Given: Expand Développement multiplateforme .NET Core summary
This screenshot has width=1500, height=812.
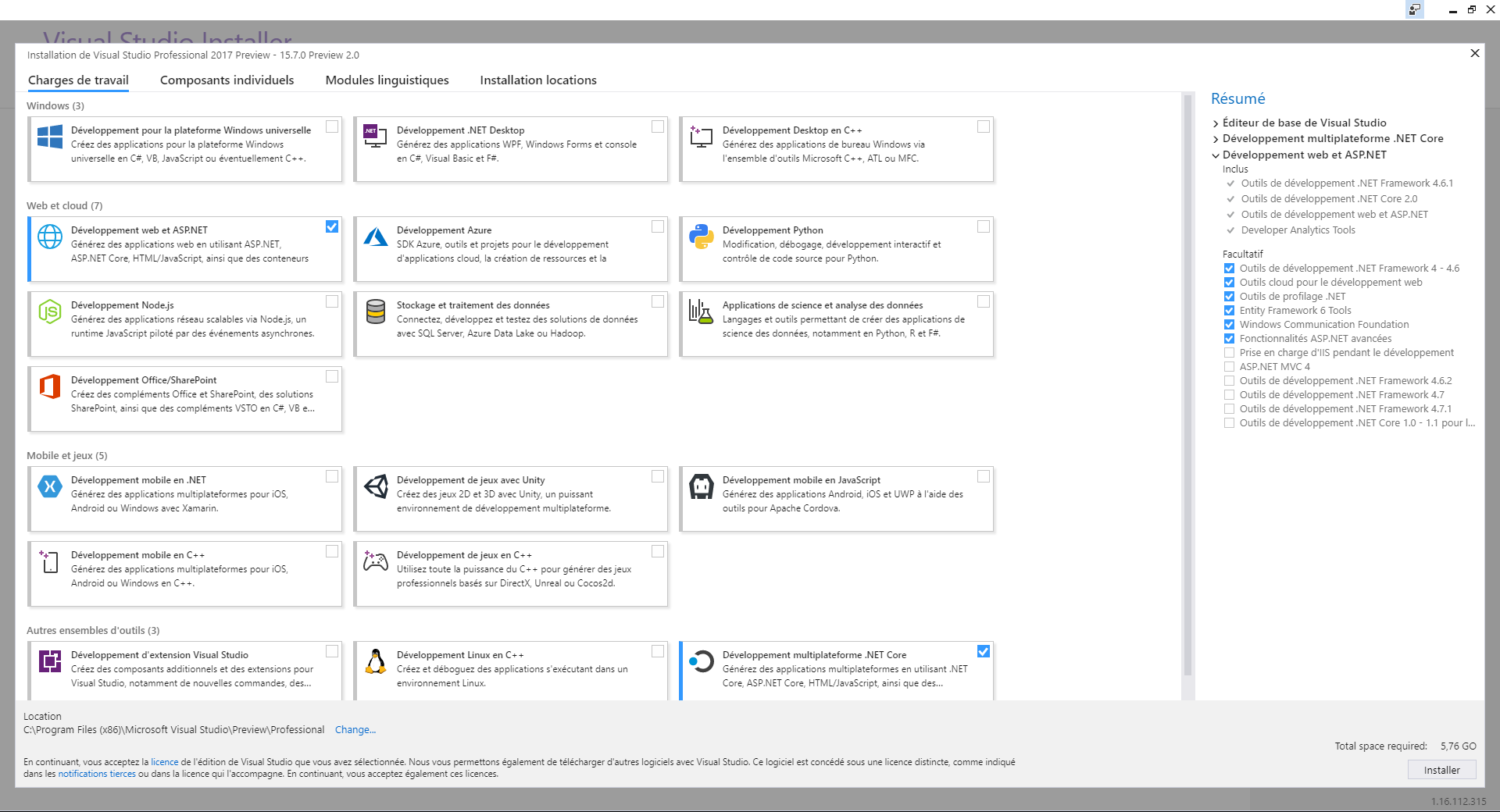Looking at the screenshot, I should pos(1216,139).
